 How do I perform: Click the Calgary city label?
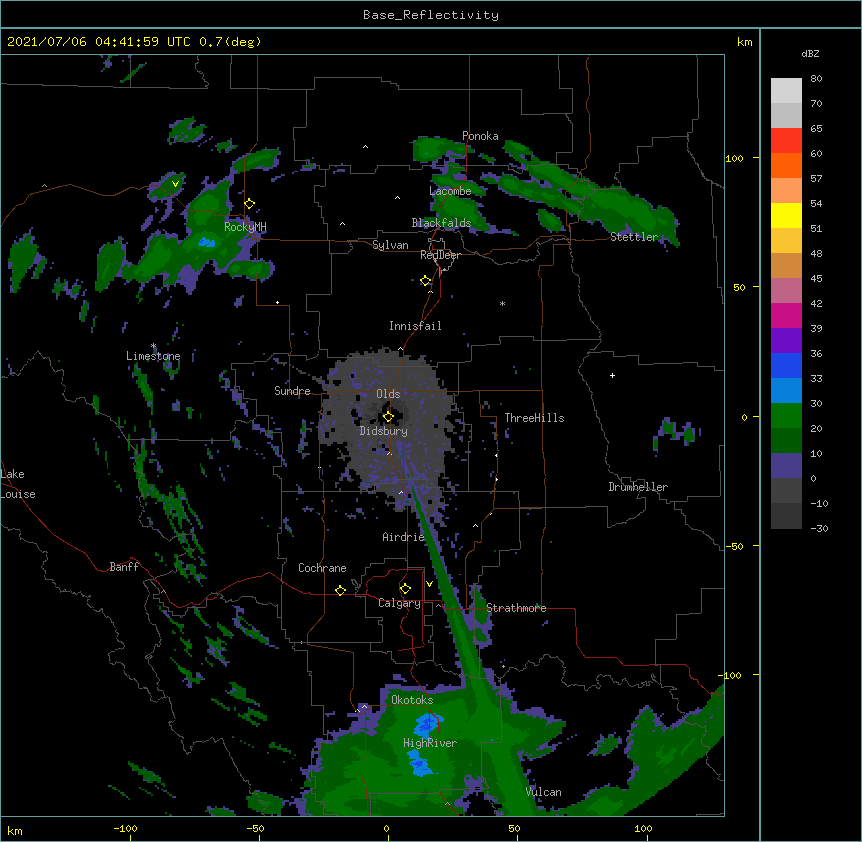(x=399, y=603)
